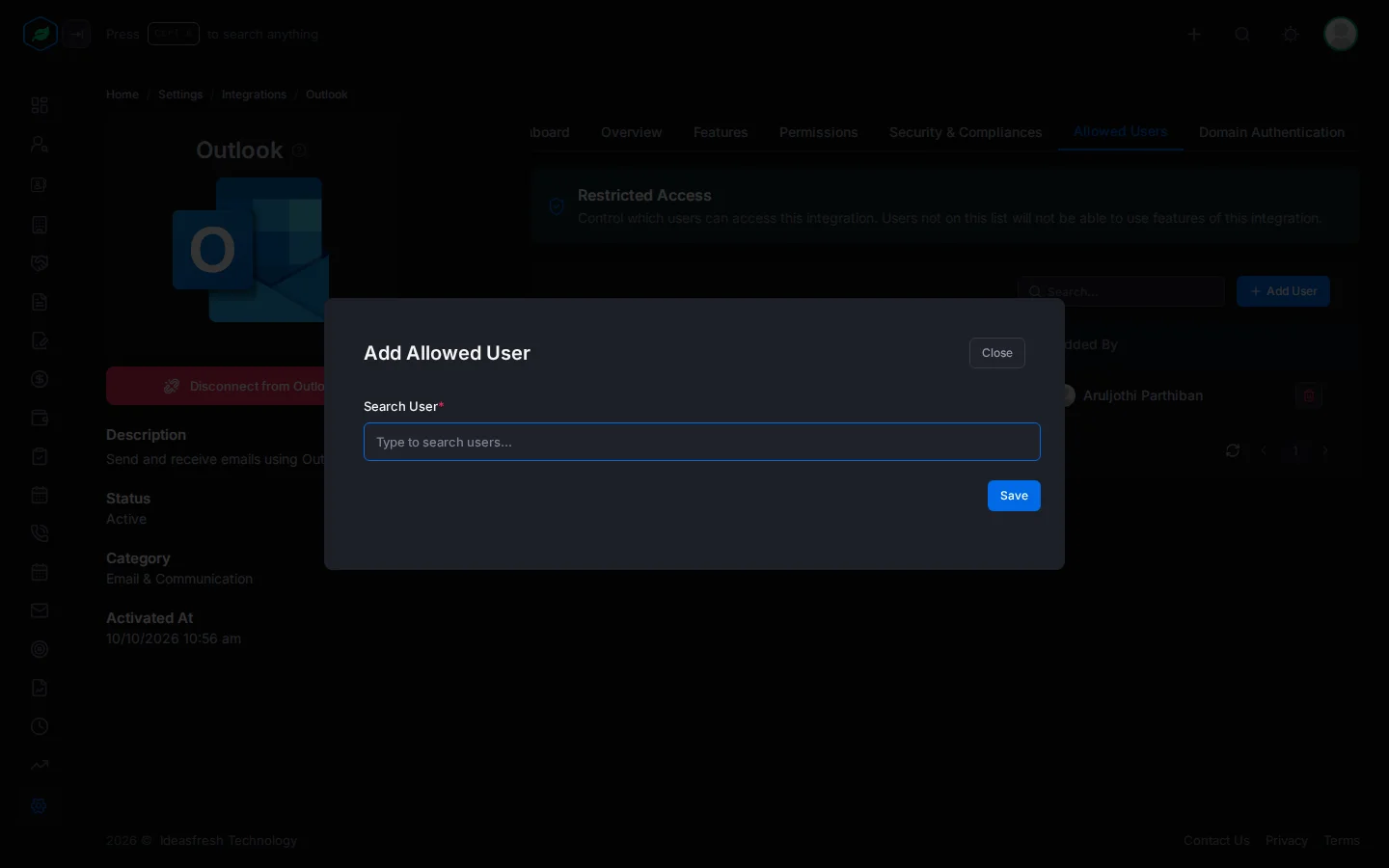
Task: Open Terms footer link
Action: [1342, 841]
